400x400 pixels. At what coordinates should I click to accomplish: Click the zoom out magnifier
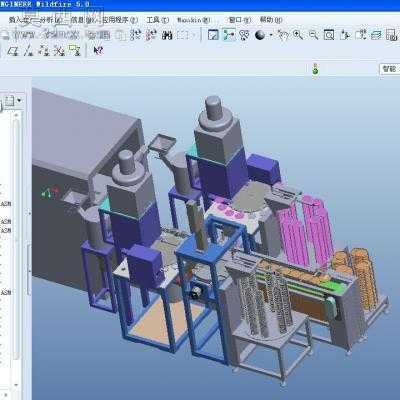pos(313,35)
